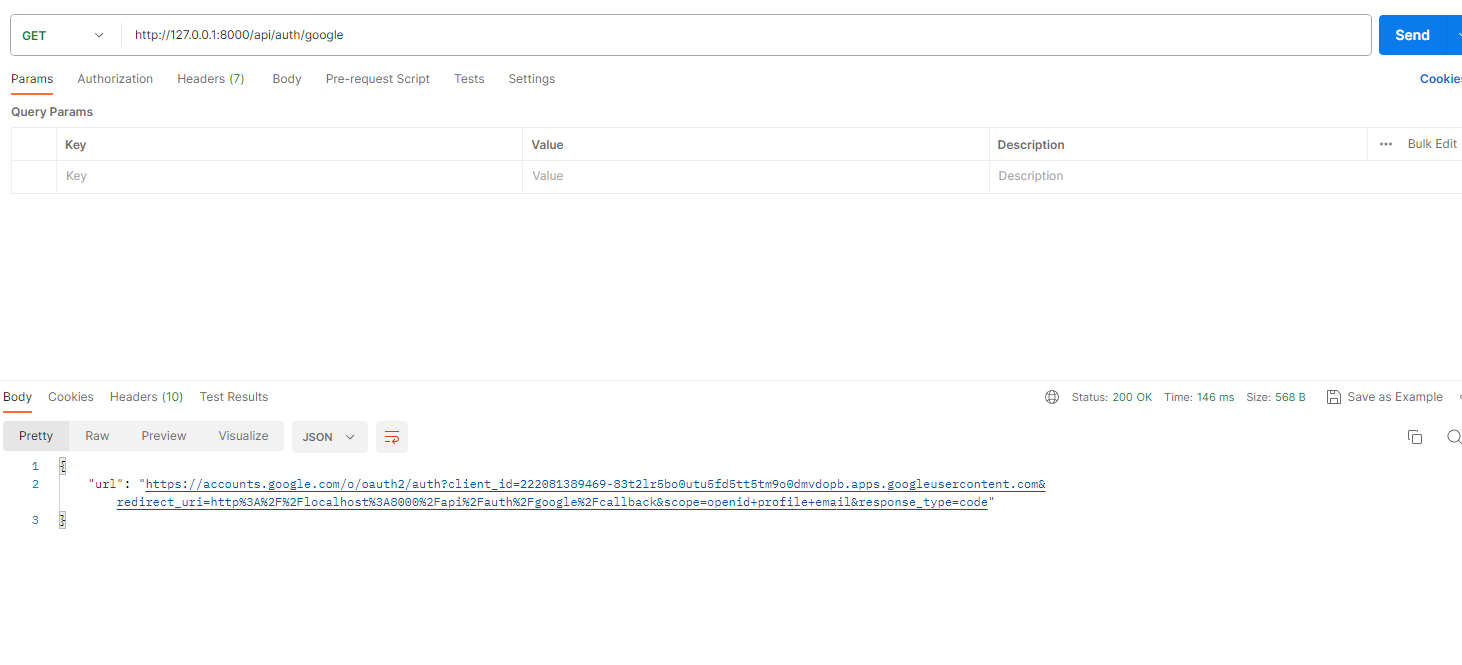Screen dimensions: 1462x665
Task: Open the request Body tab
Action: click(287, 79)
